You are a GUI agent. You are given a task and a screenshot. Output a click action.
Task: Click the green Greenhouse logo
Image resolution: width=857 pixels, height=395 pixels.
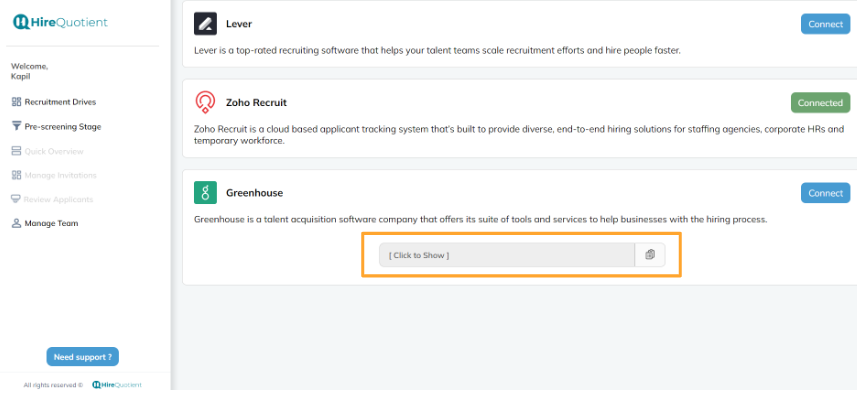click(205, 193)
